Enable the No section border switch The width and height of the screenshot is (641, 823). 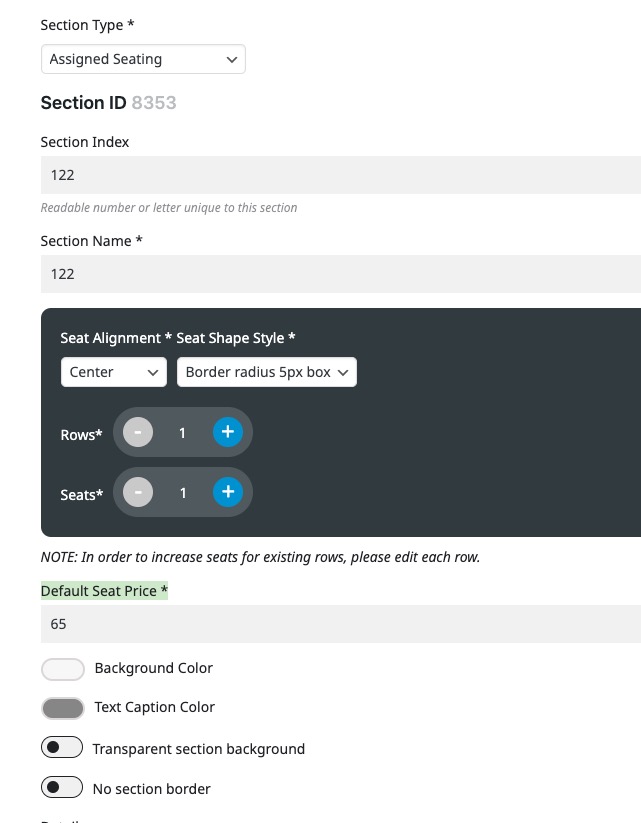62,787
